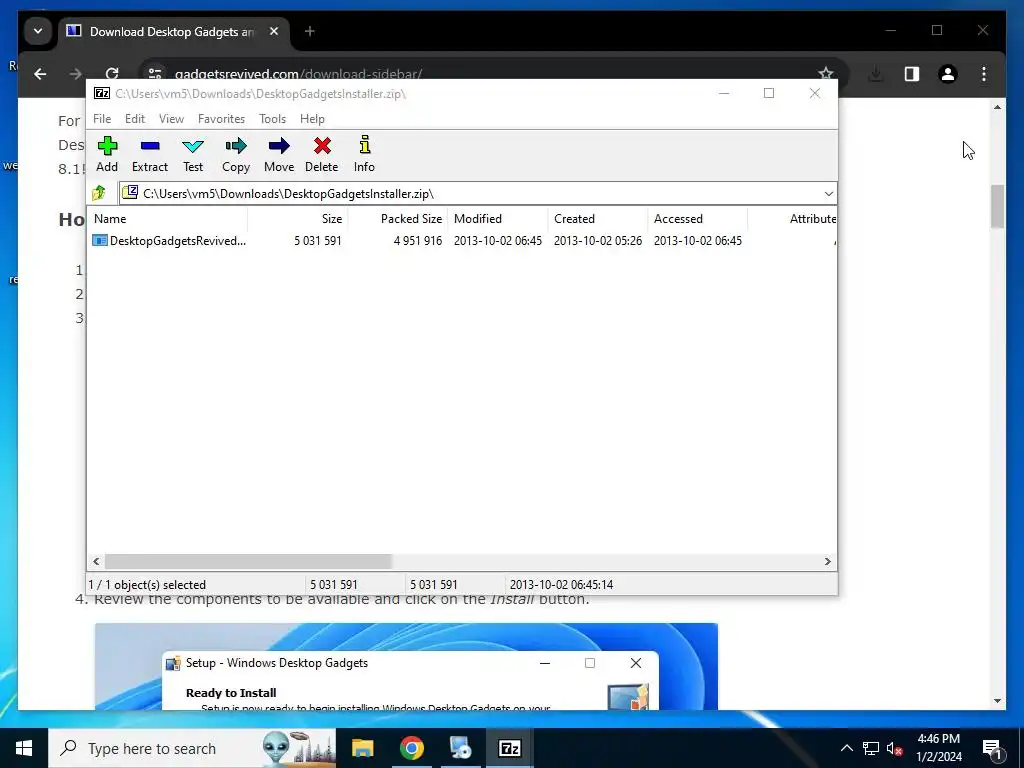Open the 7-Zip File menu
Screen dimensions: 1024x768
tap(102, 119)
